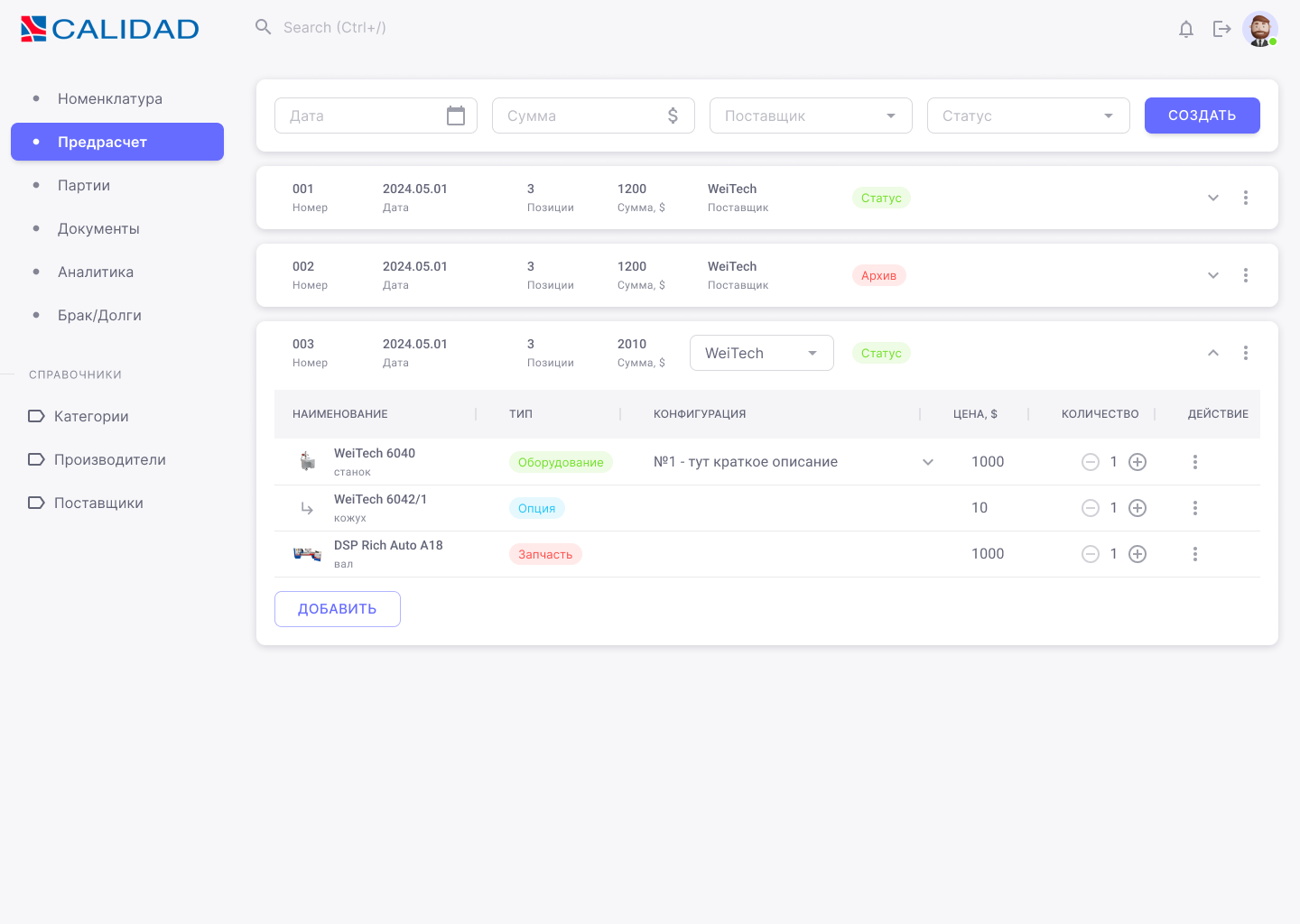Viewport: 1300px width, 924px height.
Task: Click the Поставщики tag icon
Action: [36, 503]
